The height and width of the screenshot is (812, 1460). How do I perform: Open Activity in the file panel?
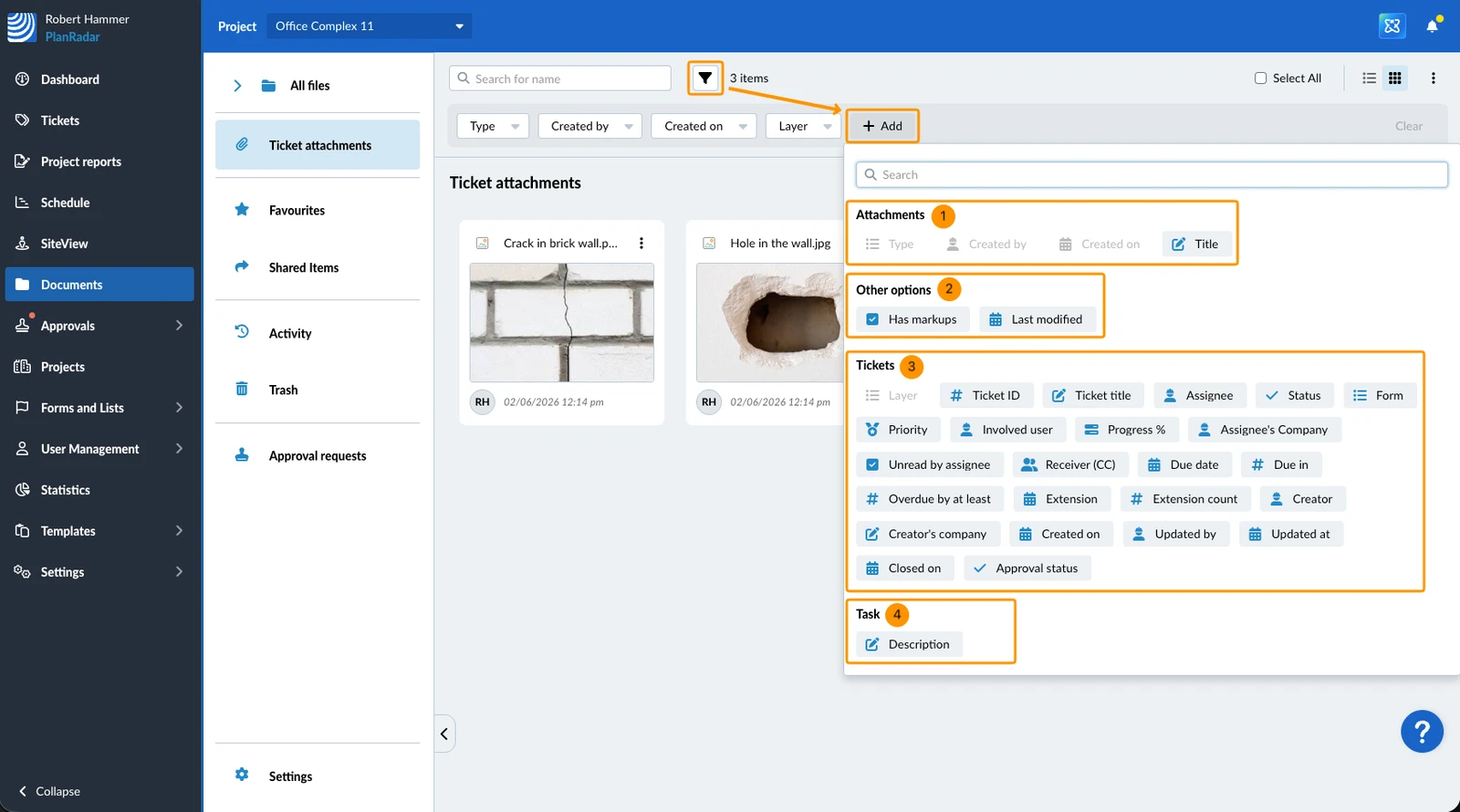(318, 333)
